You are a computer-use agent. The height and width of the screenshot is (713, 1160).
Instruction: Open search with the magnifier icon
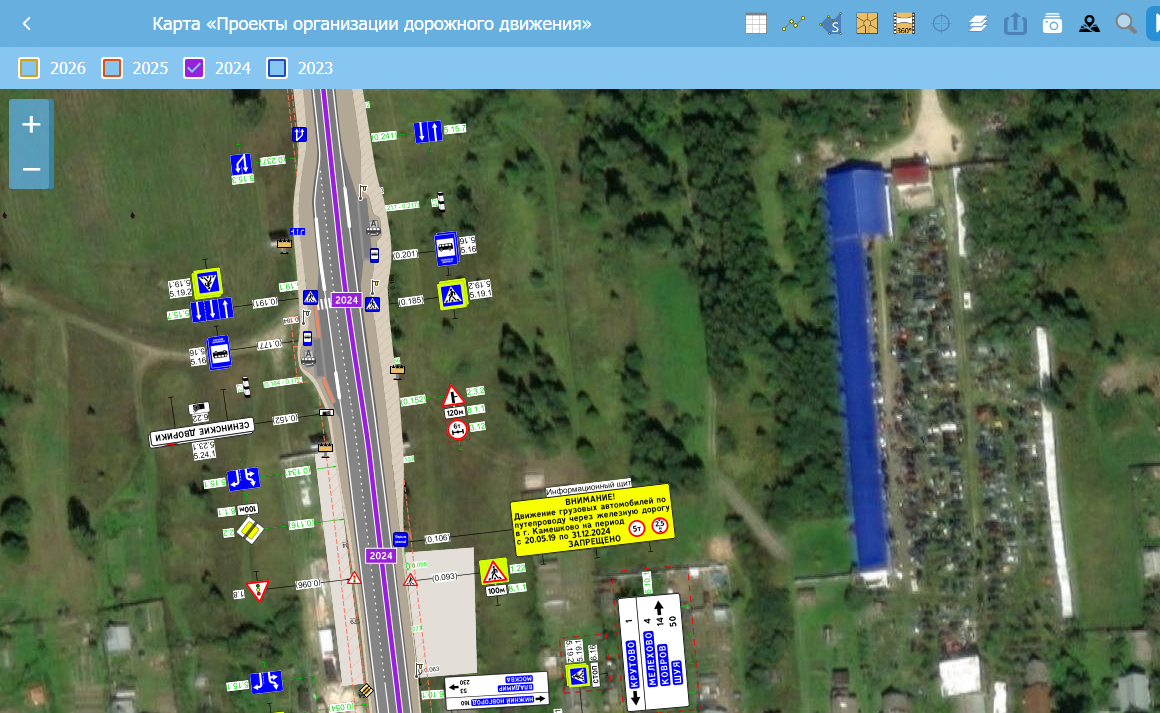click(1126, 24)
